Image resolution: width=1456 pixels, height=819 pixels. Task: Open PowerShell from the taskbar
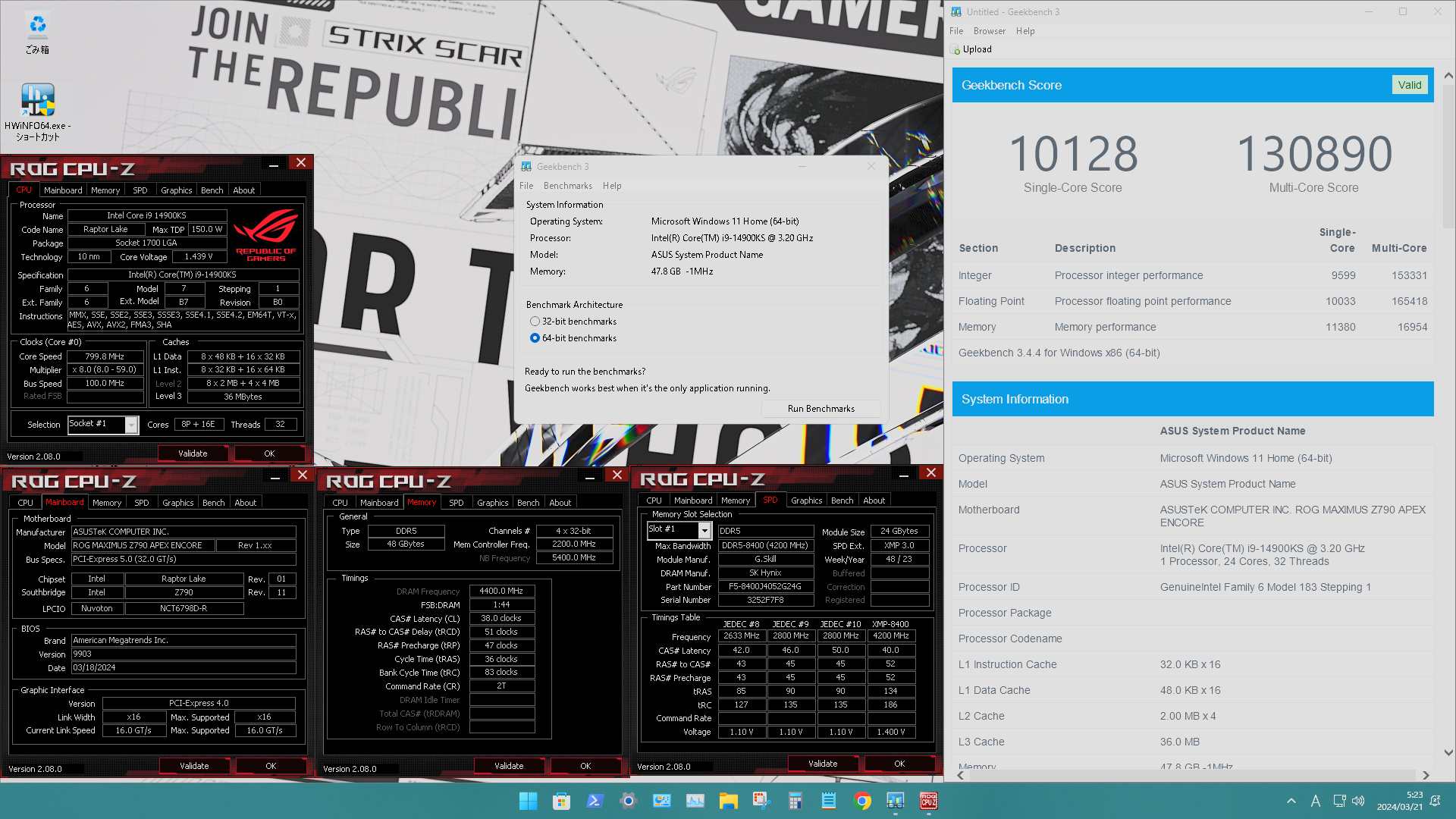pyautogui.click(x=595, y=801)
